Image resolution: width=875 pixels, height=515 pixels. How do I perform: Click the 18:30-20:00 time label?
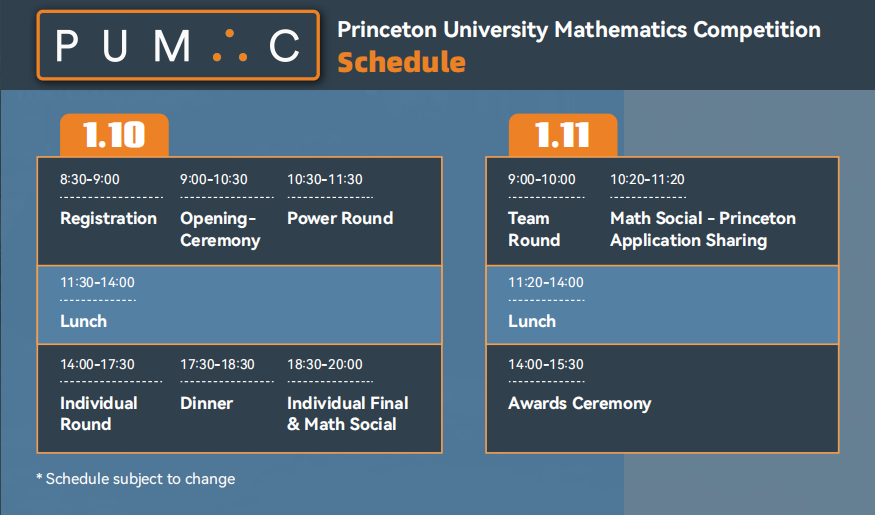tap(324, 365)
